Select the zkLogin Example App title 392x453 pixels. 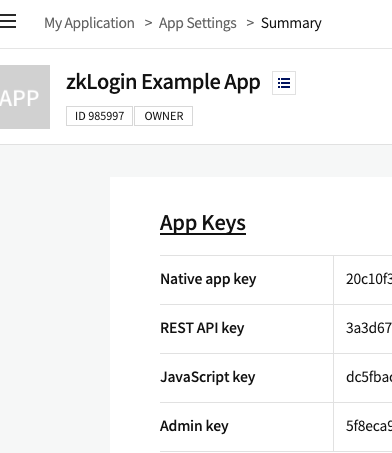click(x=163, y=82)
